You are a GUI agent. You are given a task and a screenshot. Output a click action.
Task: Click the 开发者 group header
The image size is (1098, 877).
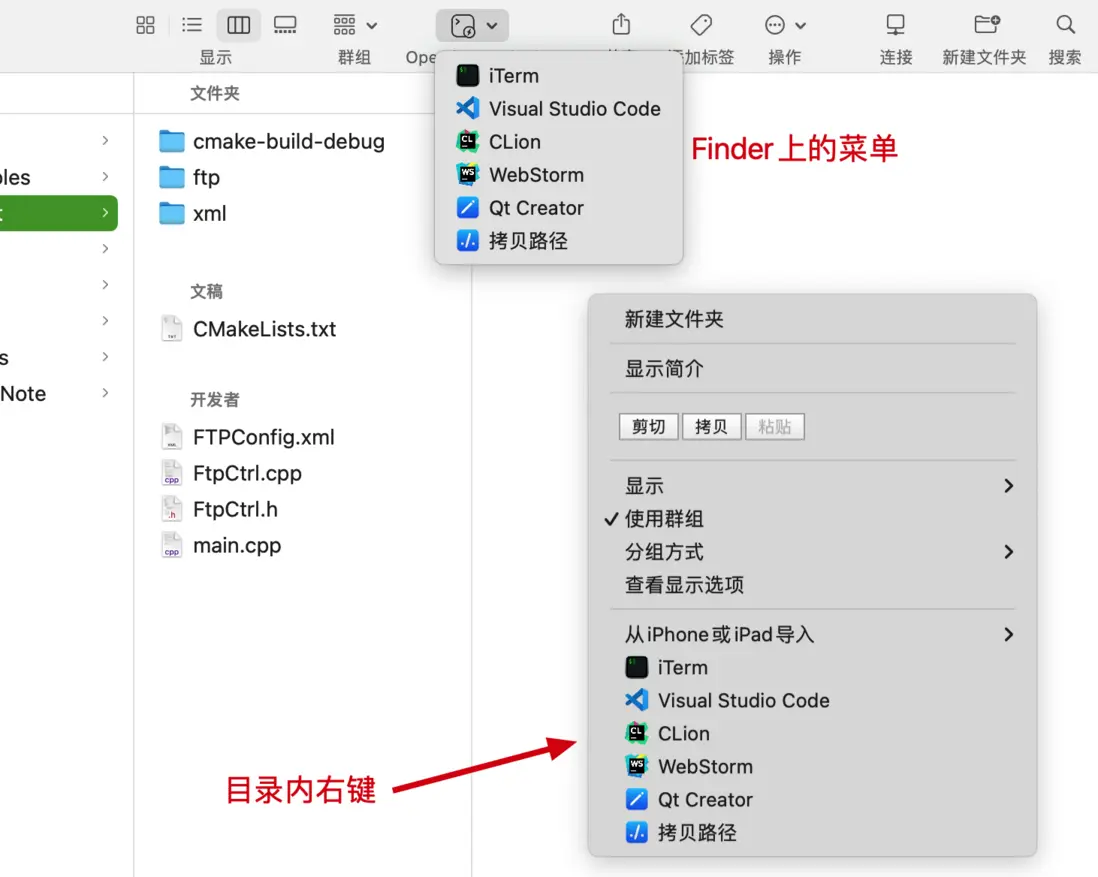coord(215,400)
